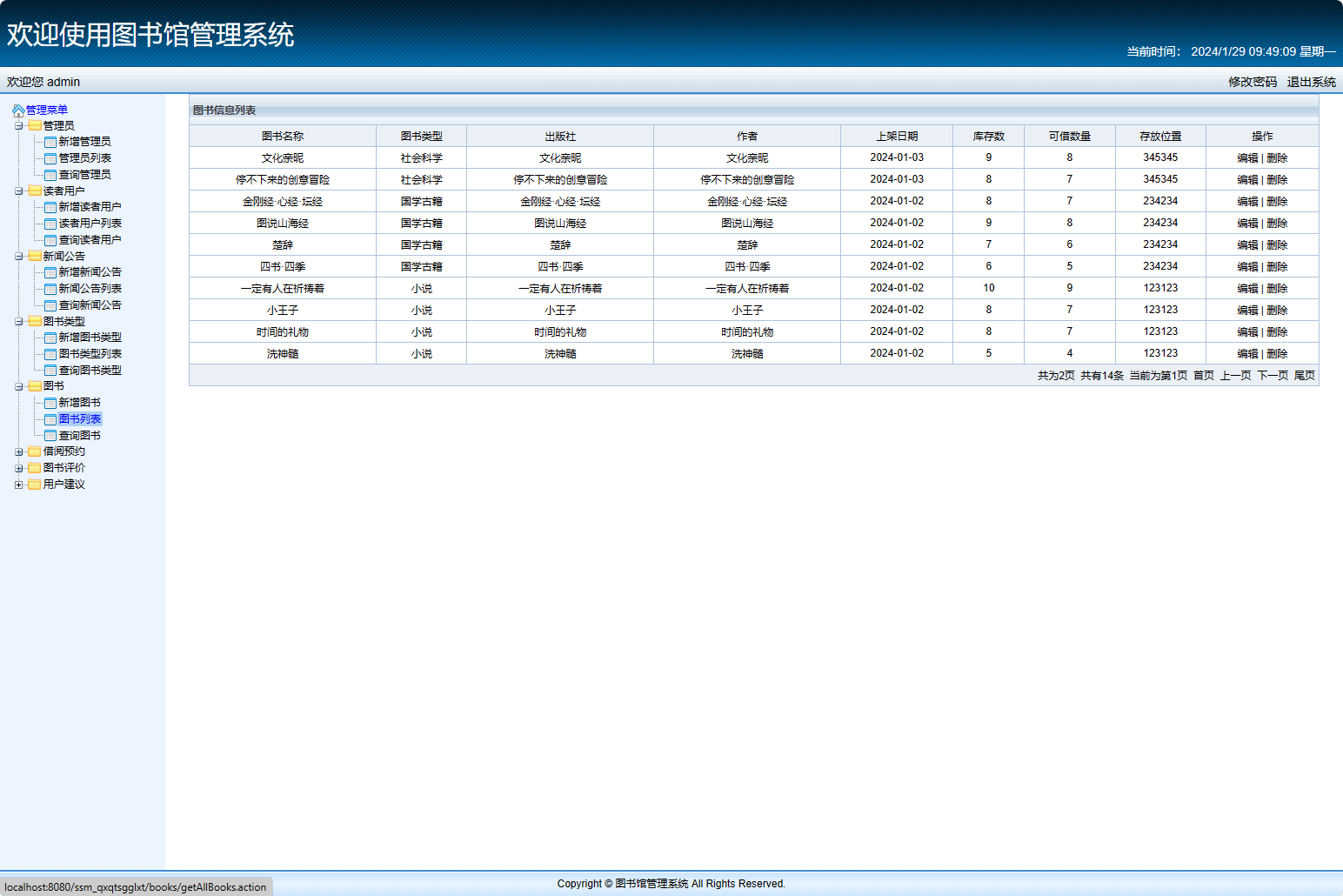Screen dimensions: 1343x896
Task: Click the page icon beside 查询管理员
Action: [50, 175]
